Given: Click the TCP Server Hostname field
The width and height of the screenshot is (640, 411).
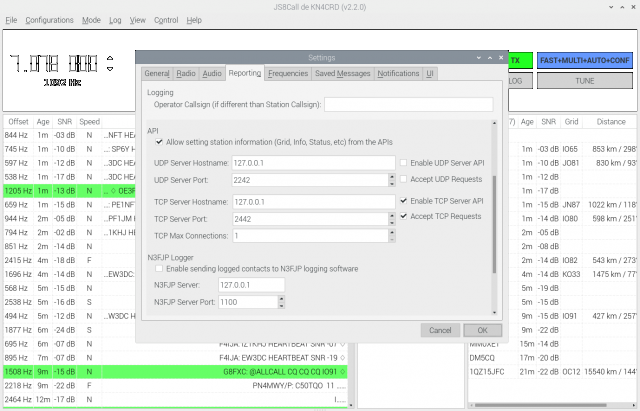Looking at the screenshot, I should point(313,202).
